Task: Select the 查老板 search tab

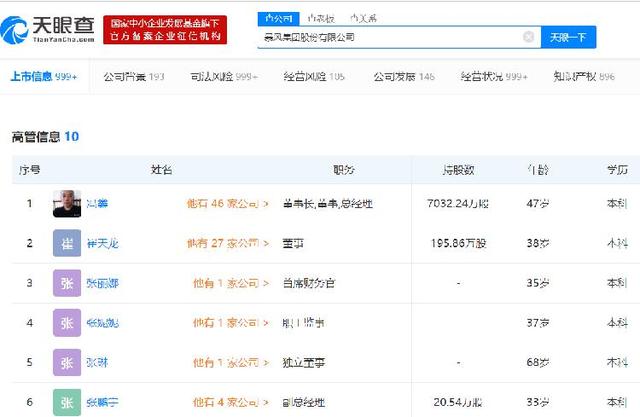Action: pyautogui.click(x=321, y=18)
